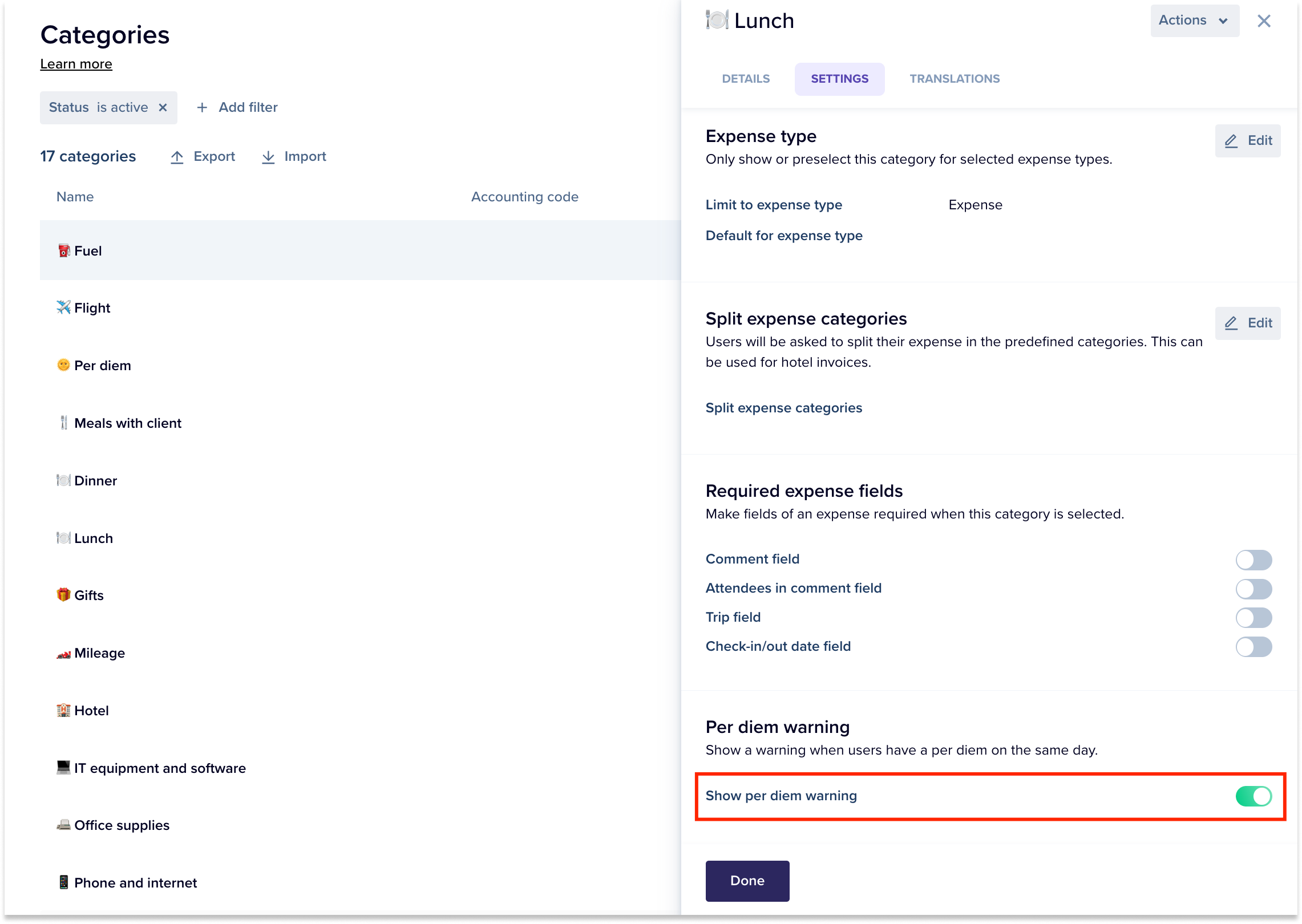
Task: Open the Dinner category row
Action: (x=360, y=481)
